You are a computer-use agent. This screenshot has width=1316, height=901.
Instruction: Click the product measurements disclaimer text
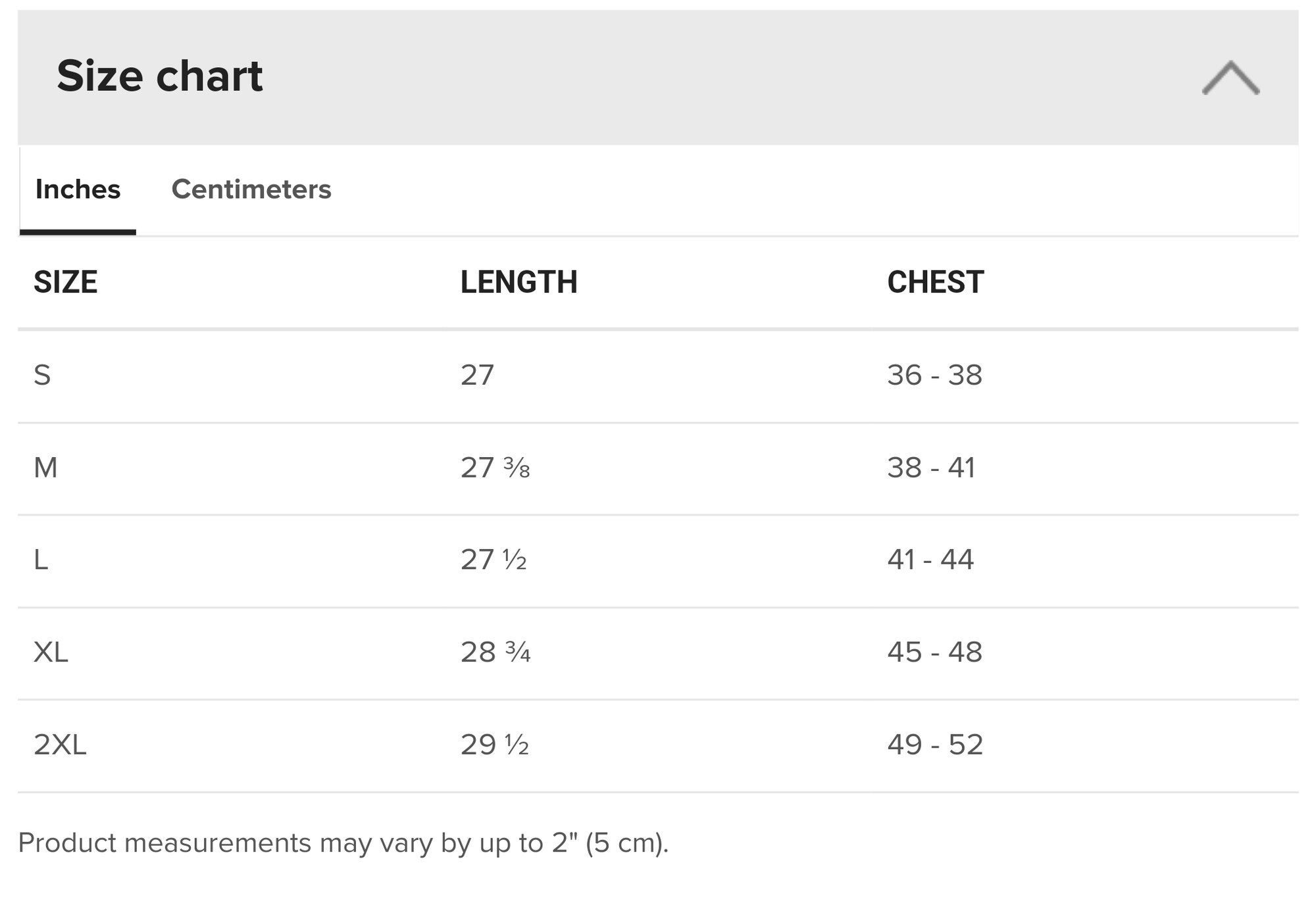pos(343,843)
